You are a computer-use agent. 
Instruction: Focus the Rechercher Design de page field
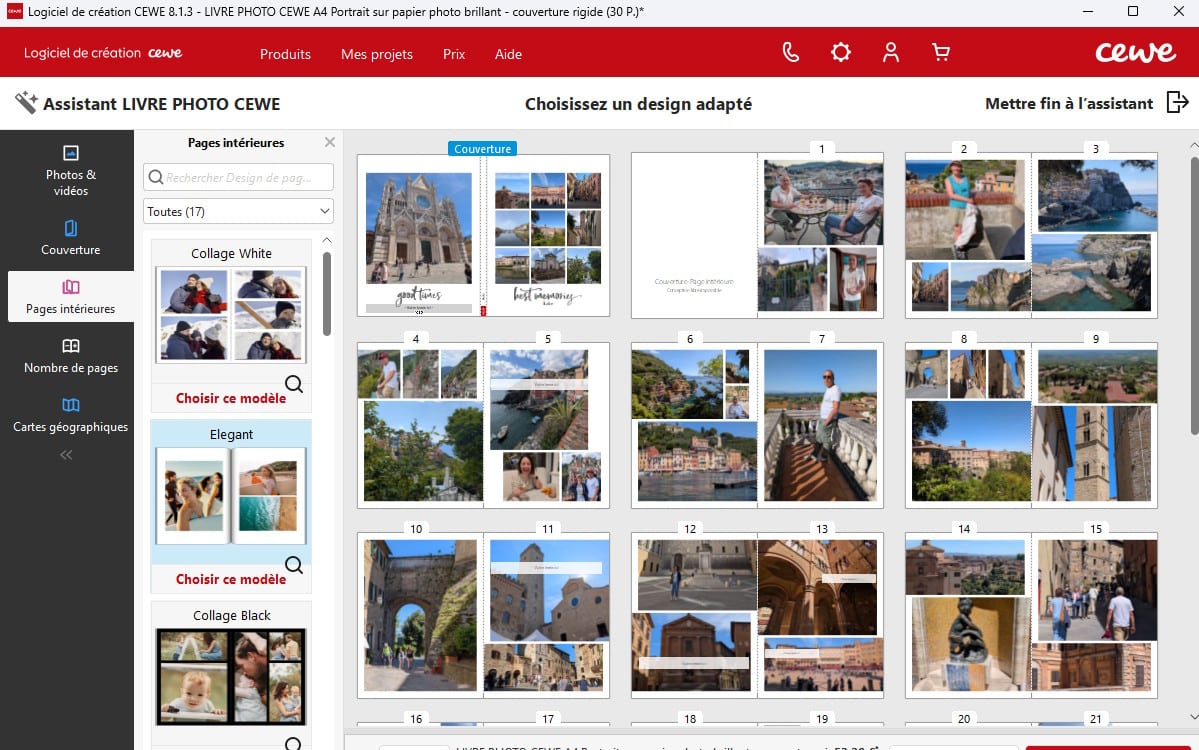239,177
